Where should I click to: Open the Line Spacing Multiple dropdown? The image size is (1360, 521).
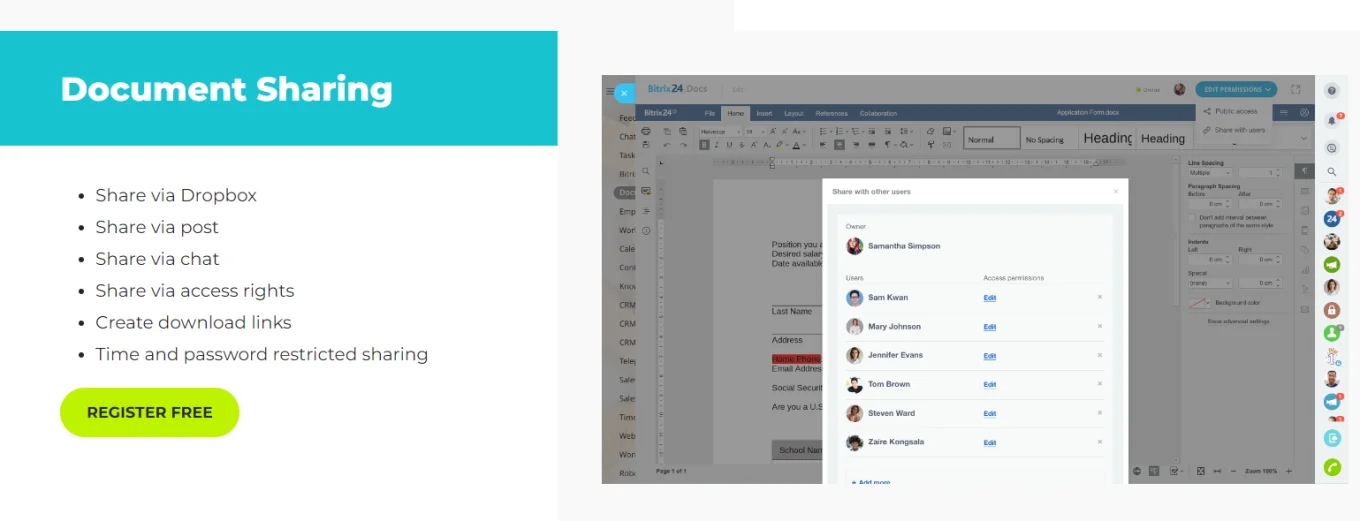pos(1210,173)
